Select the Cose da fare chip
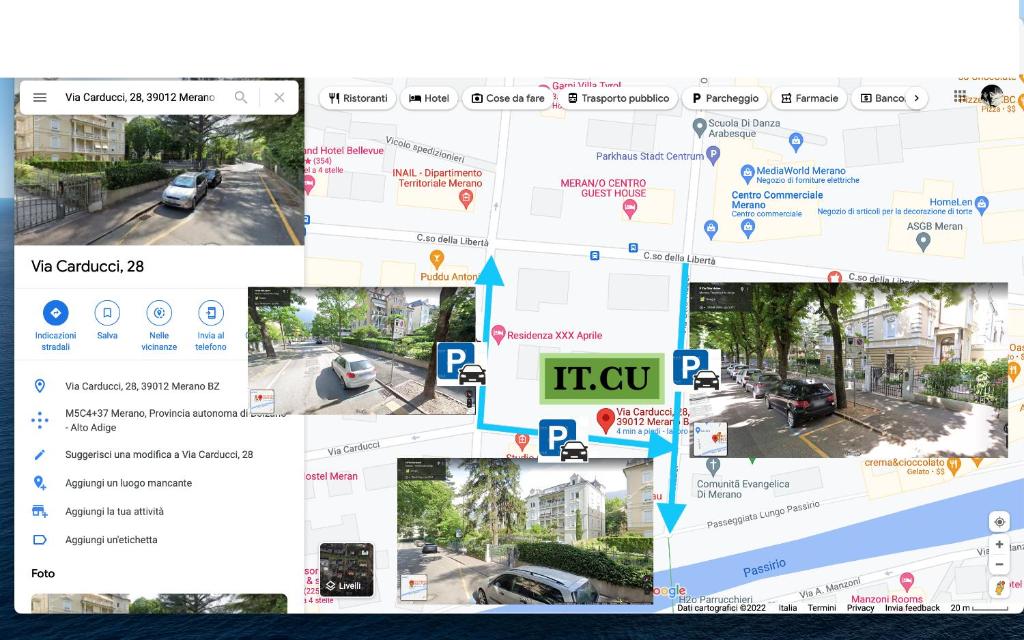The width and height of the screenshot is (1024, 640). [x=508, y=98]
